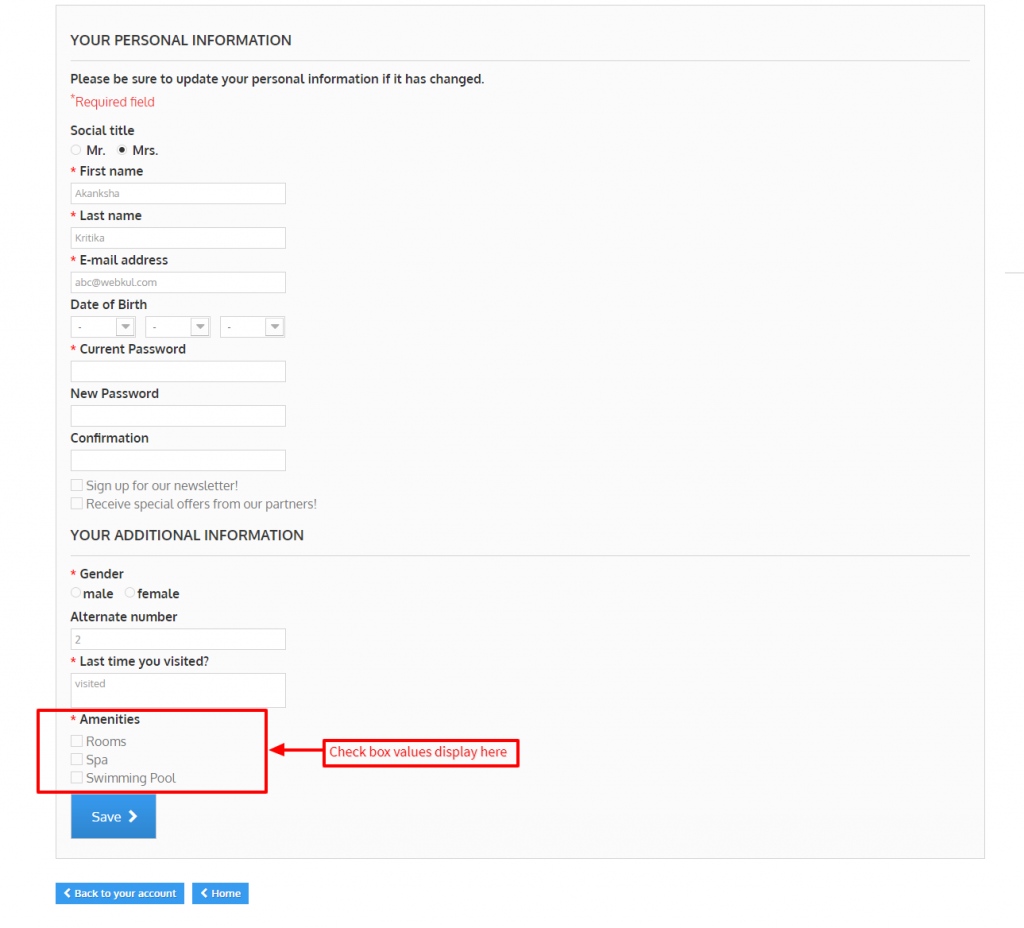Screen dimensions: 1024x928
Task: Go Back to your account
Action: (x=120, y=893)
